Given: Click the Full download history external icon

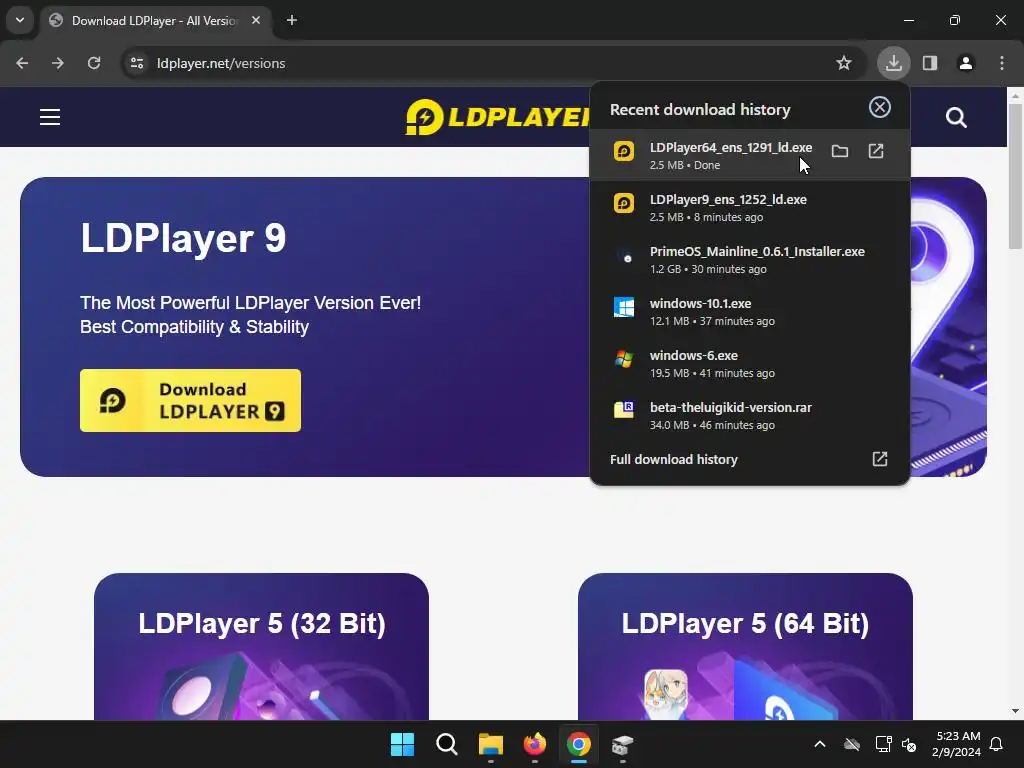Looking at the screenshot, I should 880,459.
